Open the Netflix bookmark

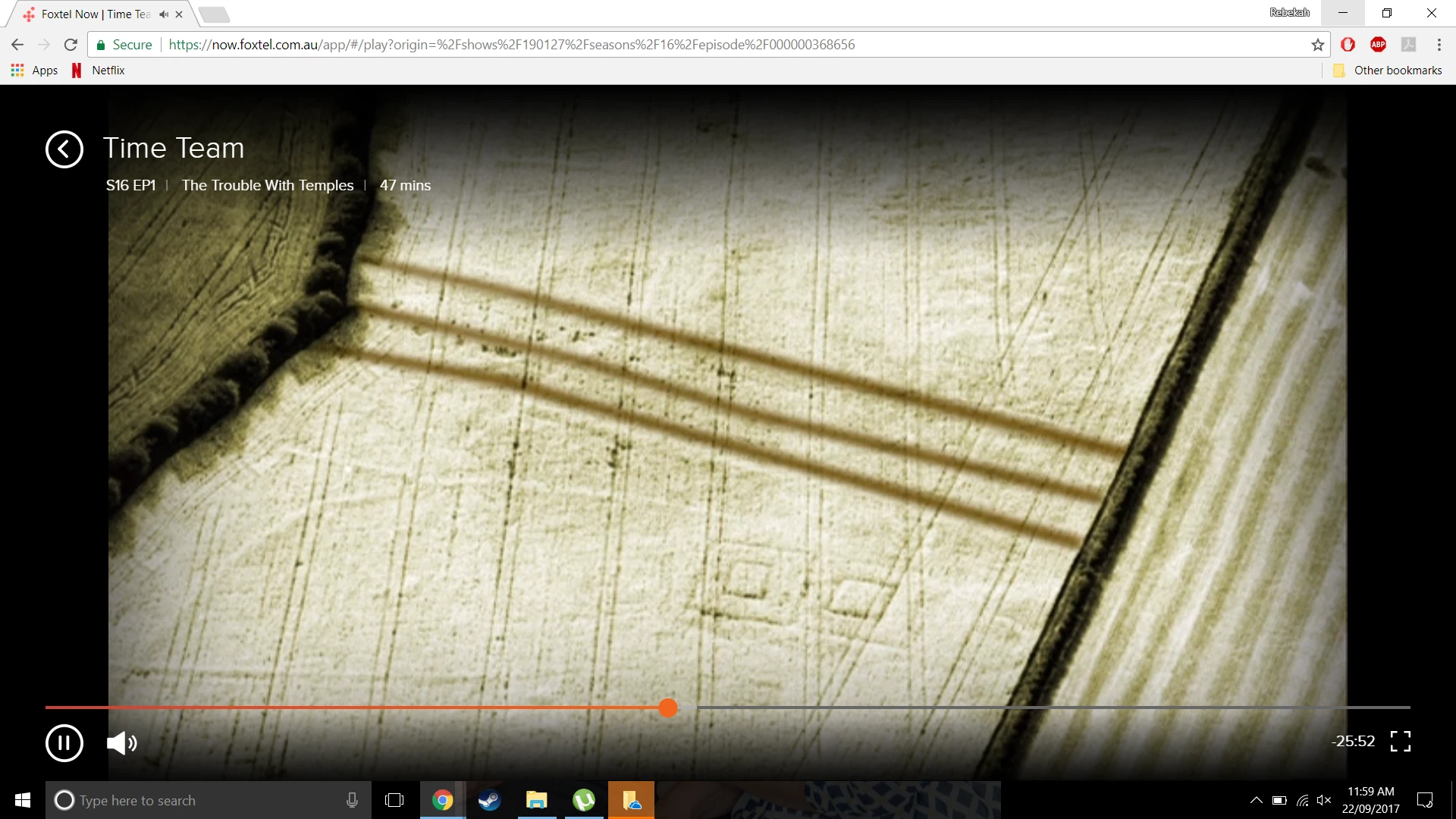[99, 70]
